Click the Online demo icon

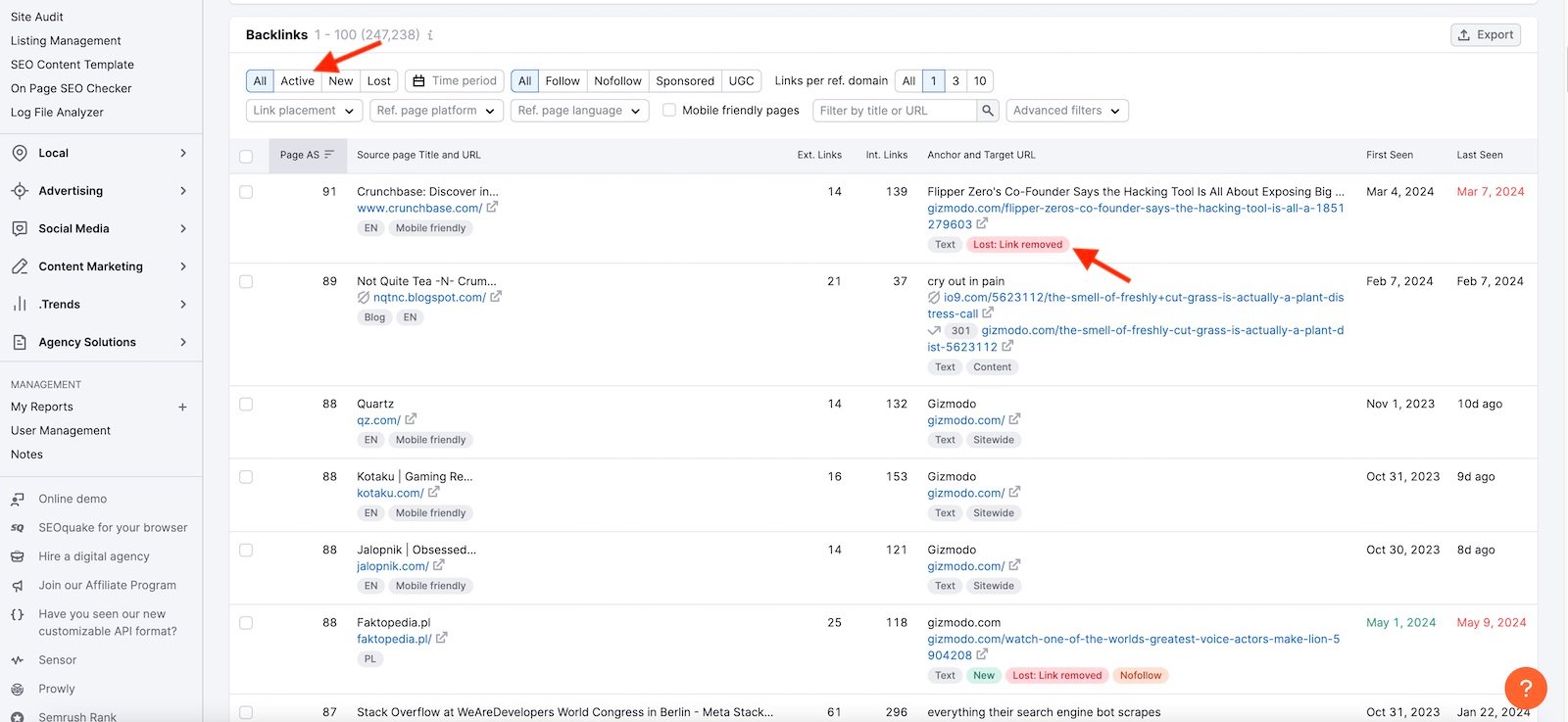pyautogui.click(x=17, y=499)
